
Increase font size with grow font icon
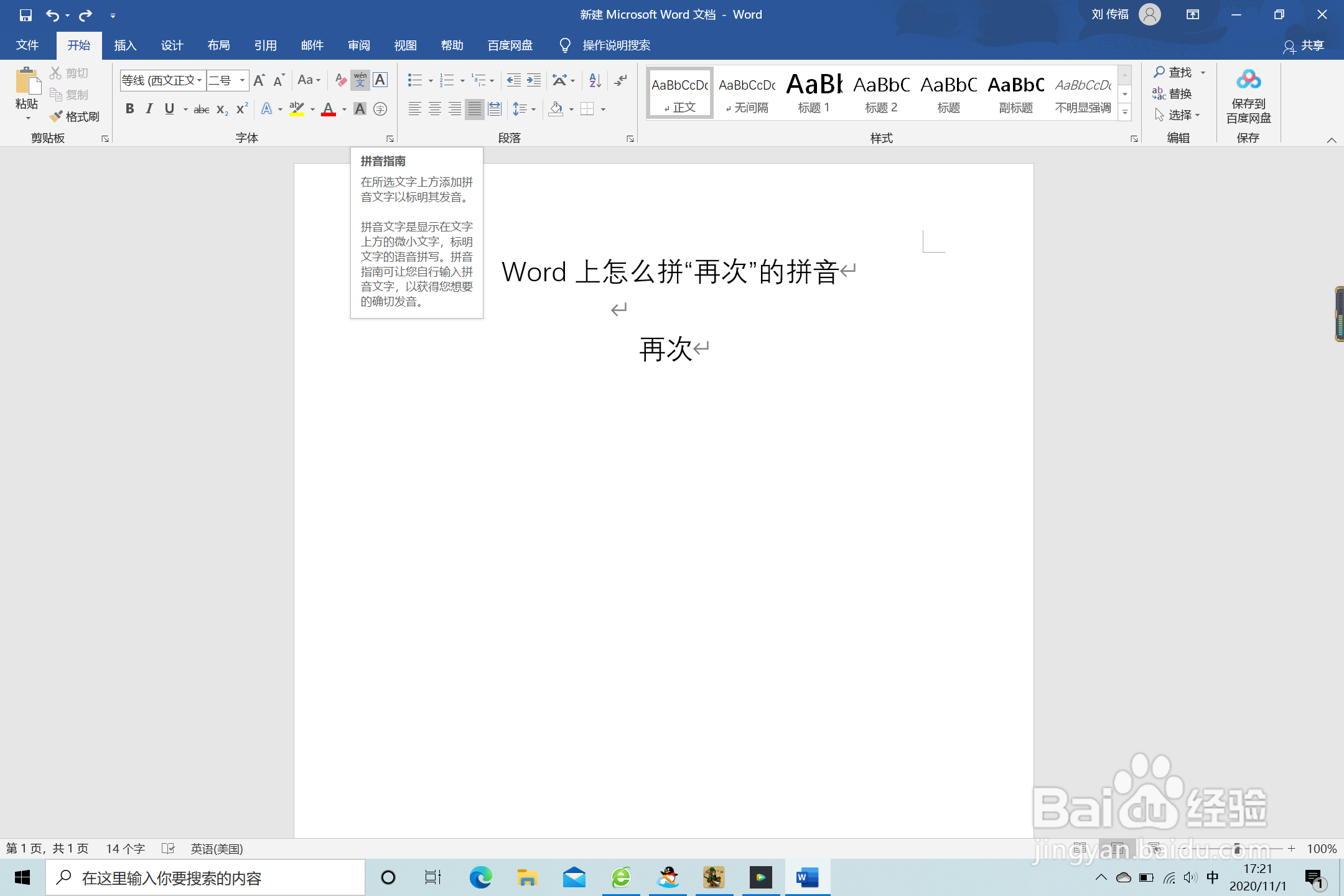tap(259, 80)
